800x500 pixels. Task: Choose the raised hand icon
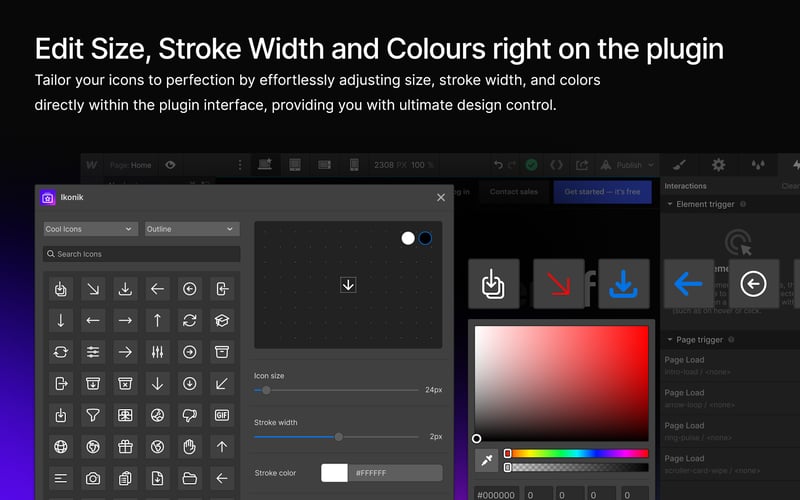(190, 447)
